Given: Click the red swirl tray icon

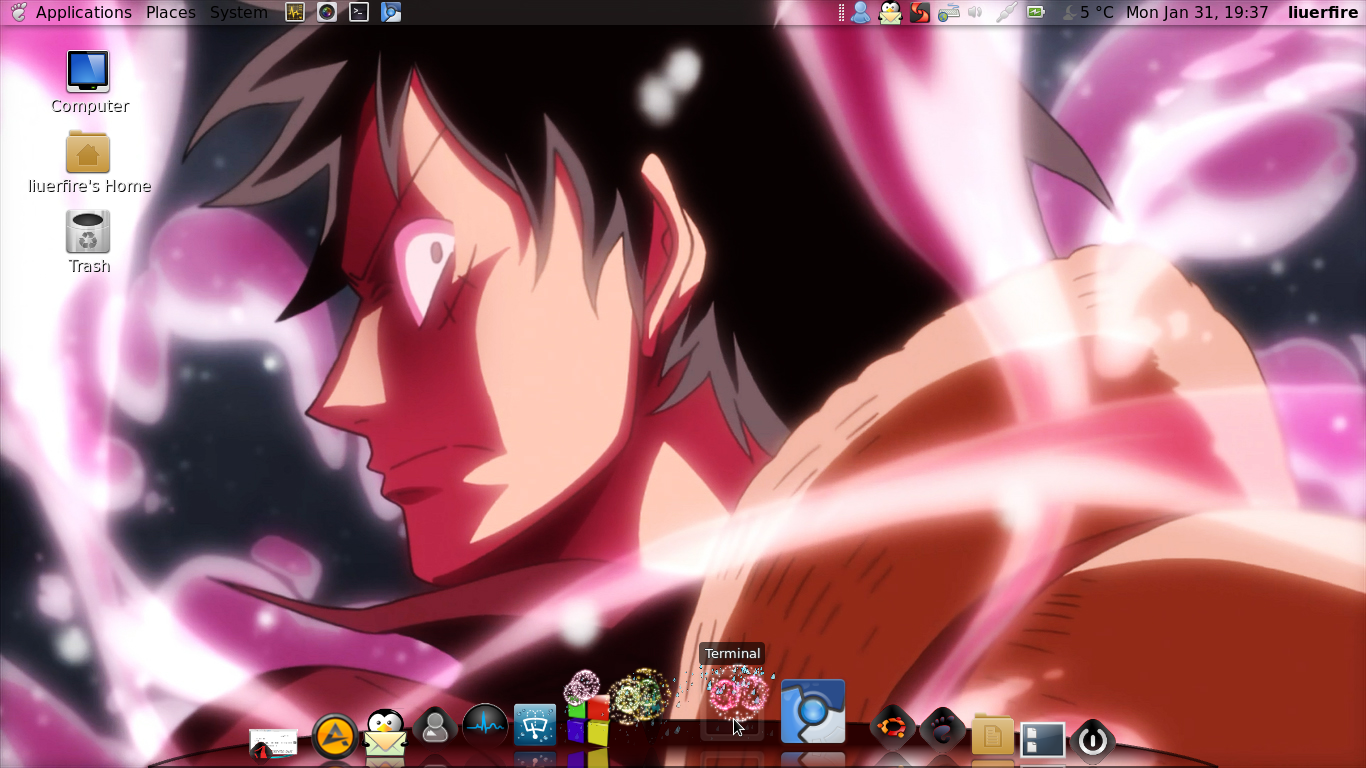Looking at the screenshot, I should tap(920, 12).
